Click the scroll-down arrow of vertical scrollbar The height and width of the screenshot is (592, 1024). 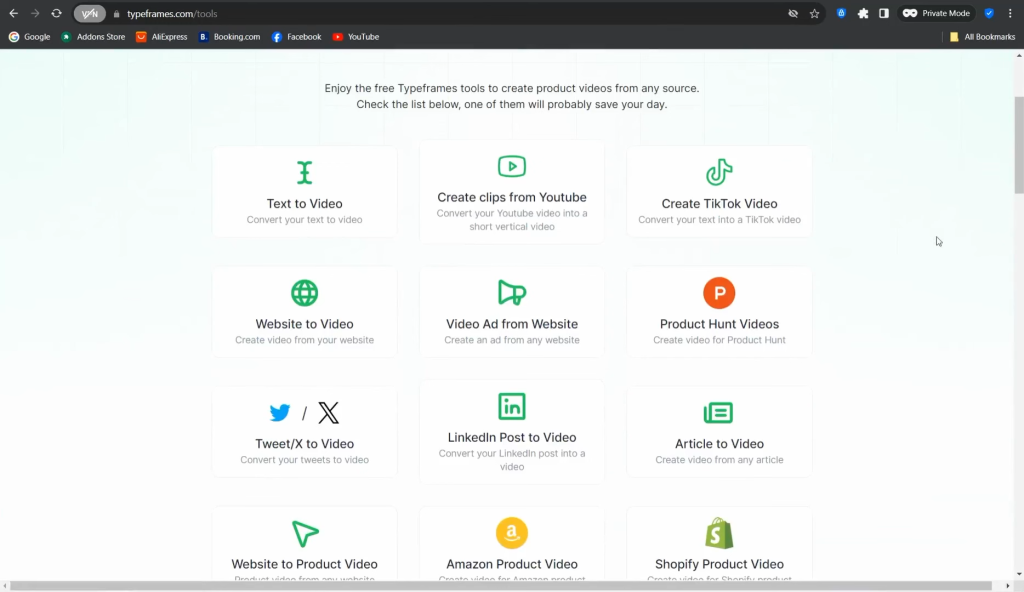click(x=1019, y=574)
